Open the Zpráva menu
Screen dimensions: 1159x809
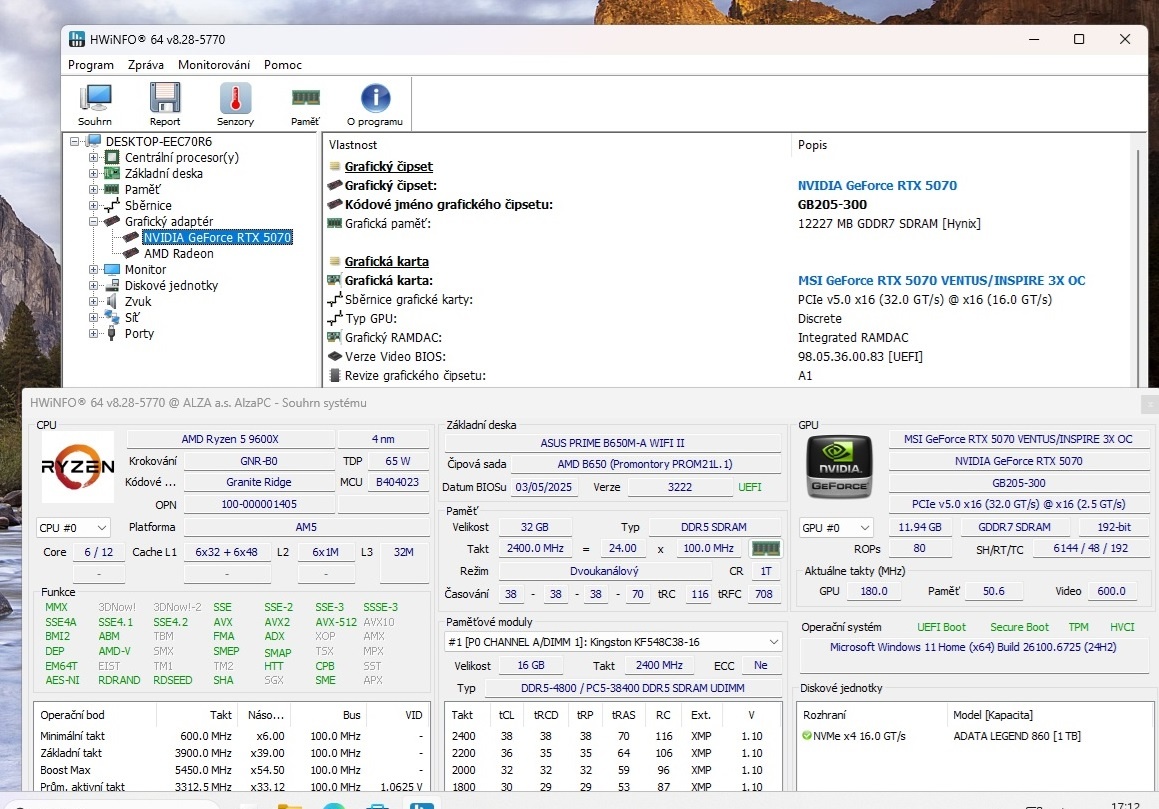tap(146, 64)
